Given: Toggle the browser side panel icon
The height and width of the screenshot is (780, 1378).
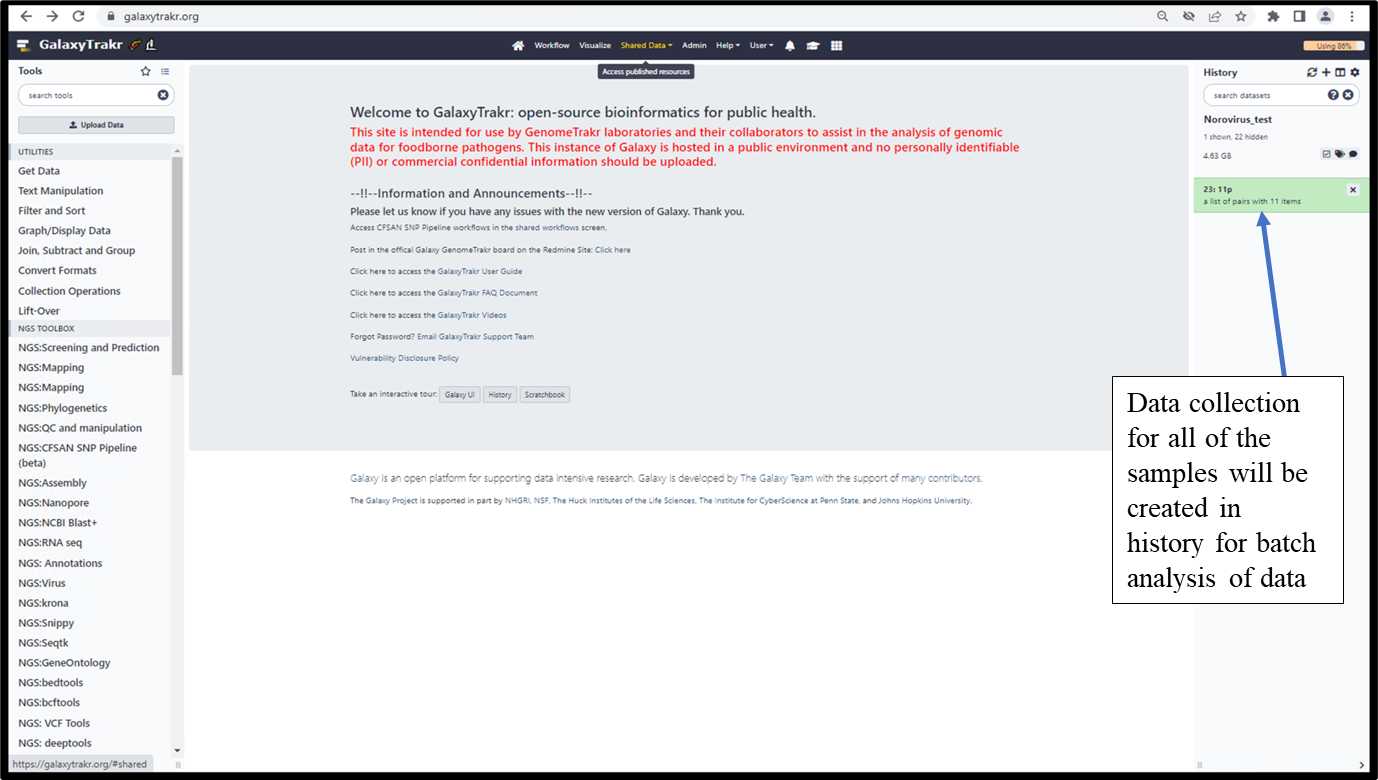Looking at the screenshot, I should coord(1299,16).
